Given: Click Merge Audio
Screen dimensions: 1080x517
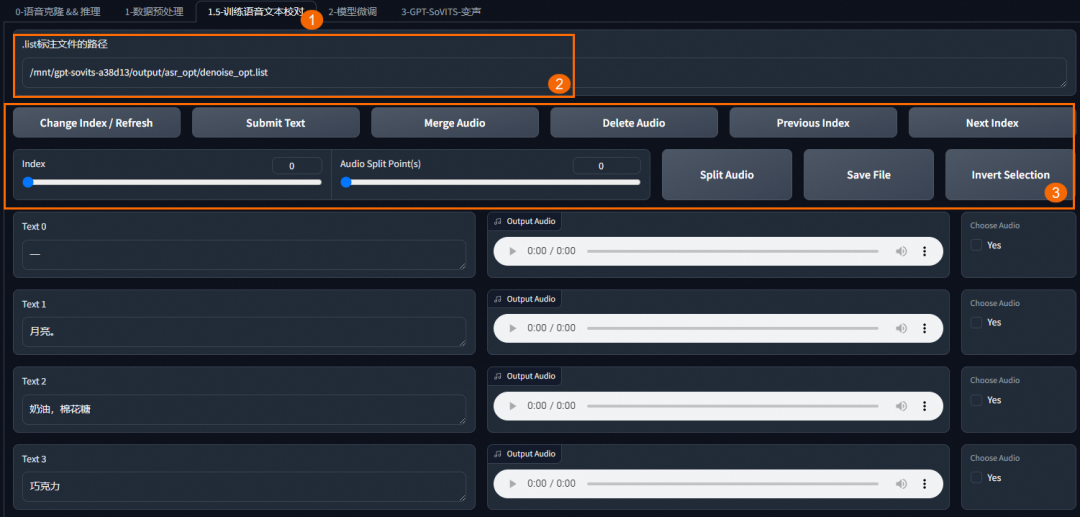Looking at the screenshot, I should [455, 123].
